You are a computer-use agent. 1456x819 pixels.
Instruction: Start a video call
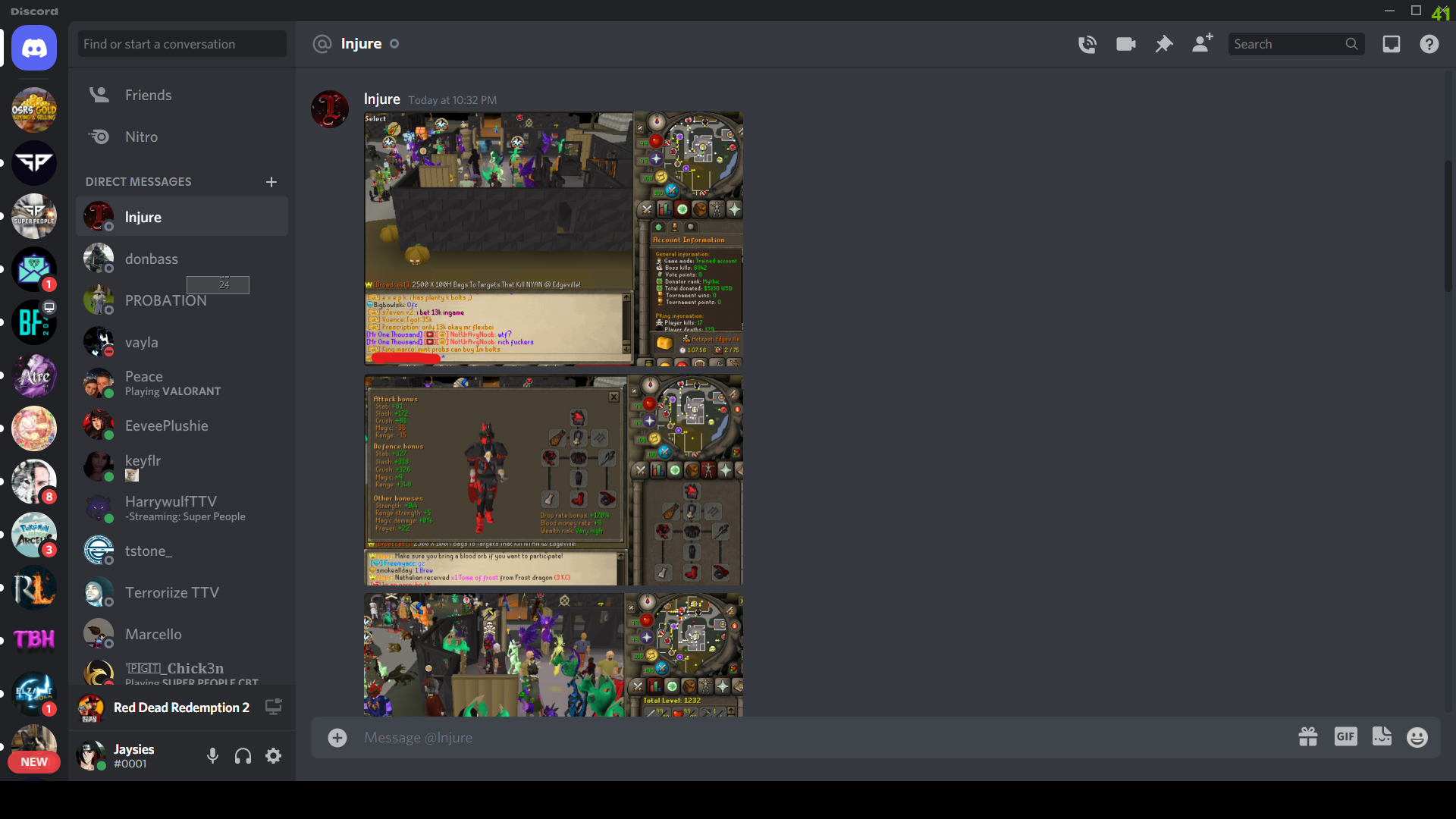(1125, 44)
